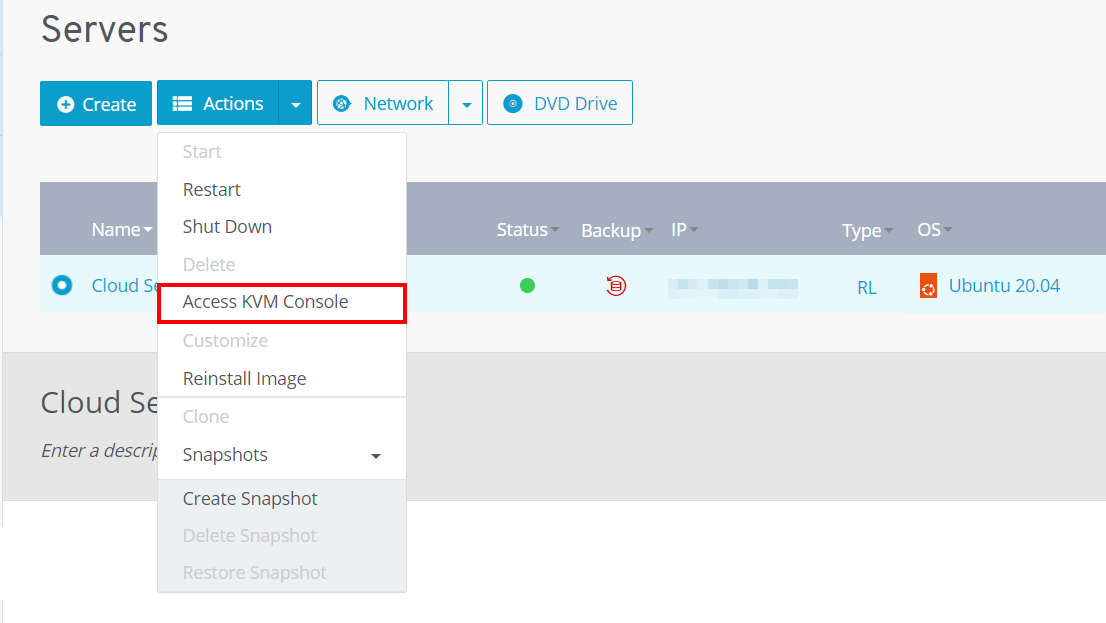This screenshot has width=1106, height=623.
Task: Click the Start menu entry
Action: [x=282, y=152]
